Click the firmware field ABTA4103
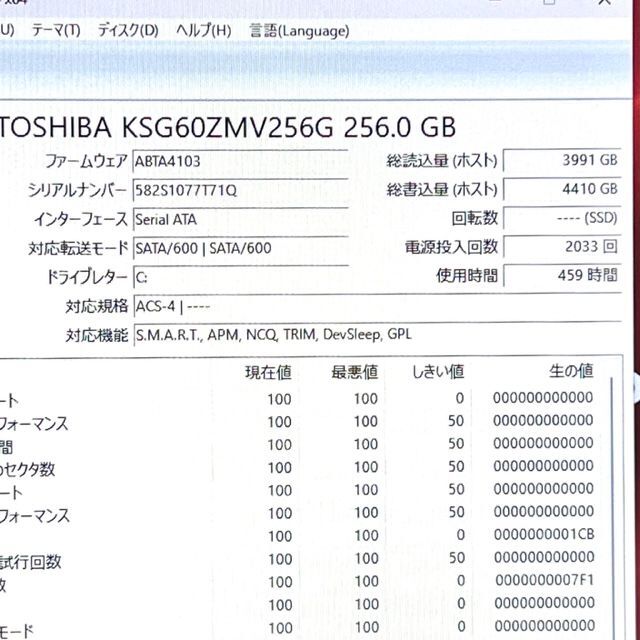The width and height of the screenshot is (640, 640). click(x=240, y=162)
